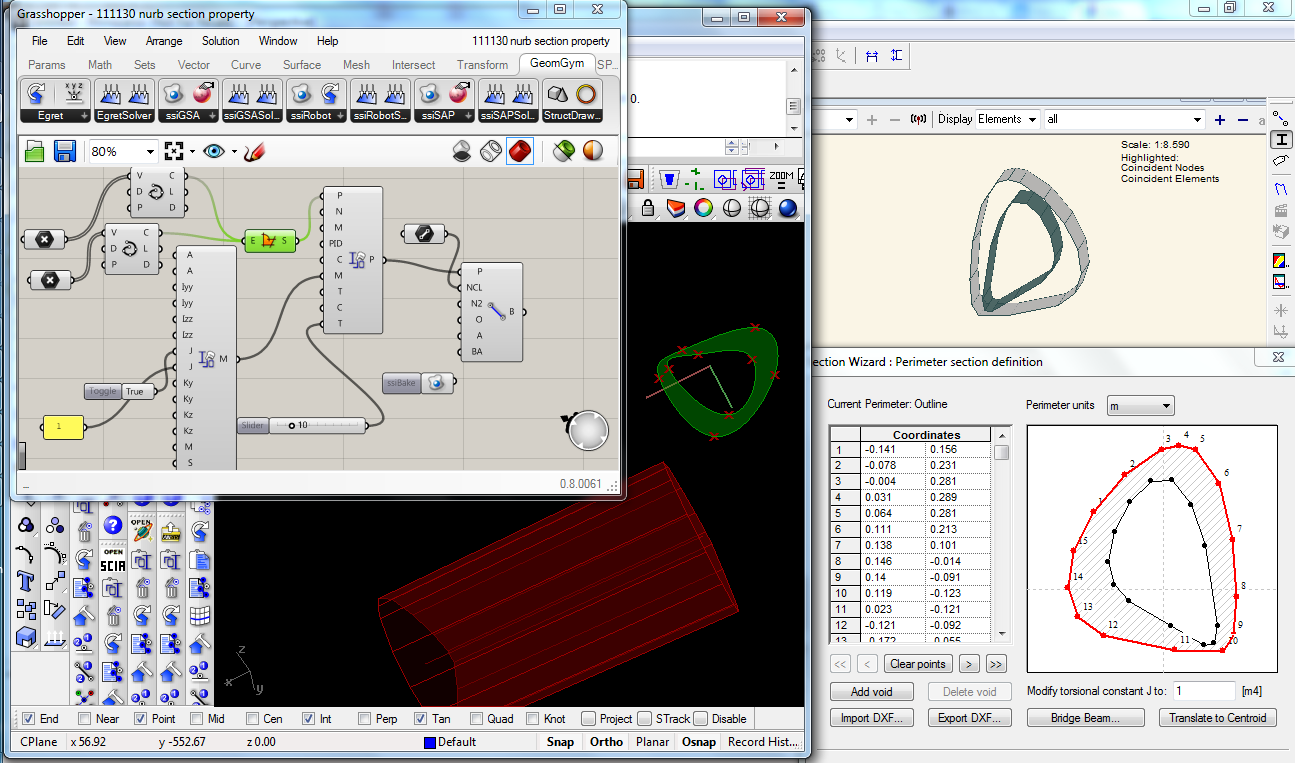Click the xyz icon in the Egret panel
This screenshot has height=763, width=1295.
click(72, 93)
